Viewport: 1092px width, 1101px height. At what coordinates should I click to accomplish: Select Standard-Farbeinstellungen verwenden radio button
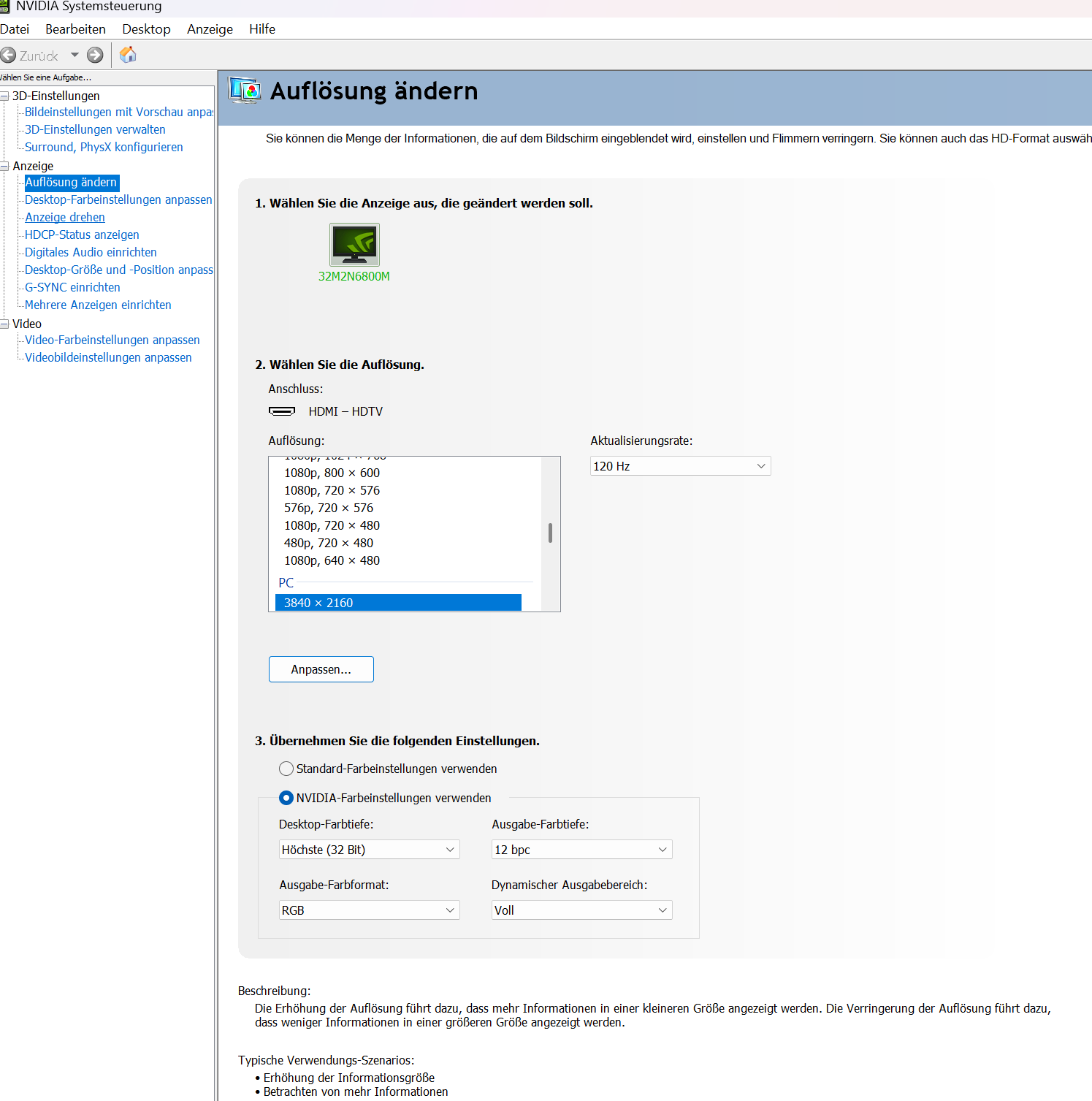point(286,769)
